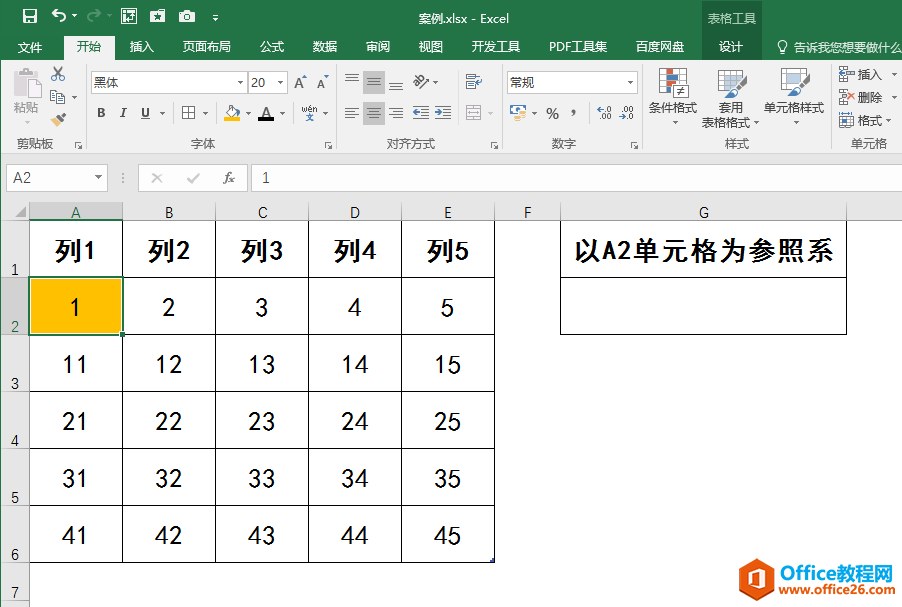The width and height of the screenshot is (902, 607).
Task: Open the font size 20 dropdown
Action: point(280,83)
